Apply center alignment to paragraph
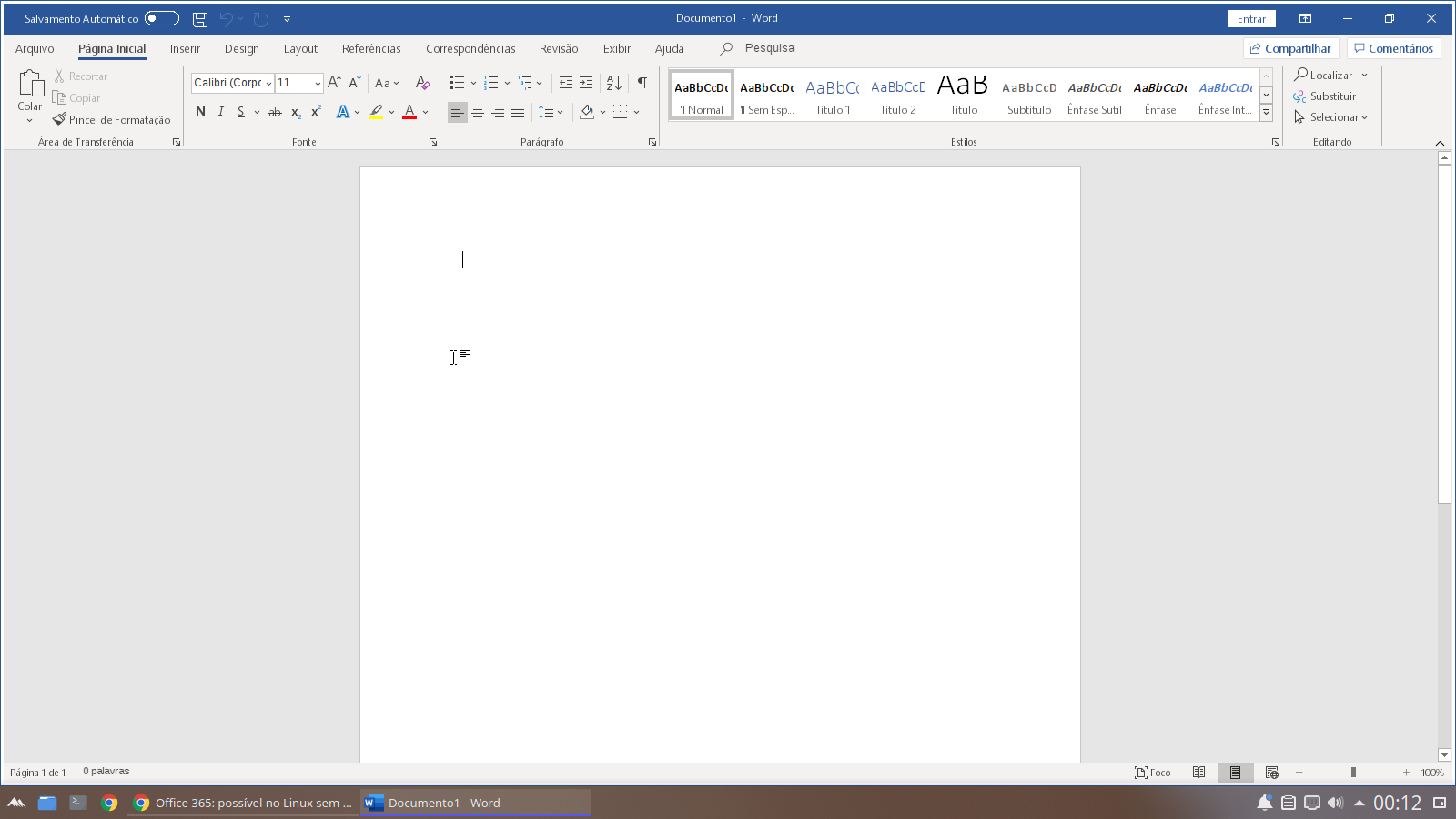 tap(478, 112)
